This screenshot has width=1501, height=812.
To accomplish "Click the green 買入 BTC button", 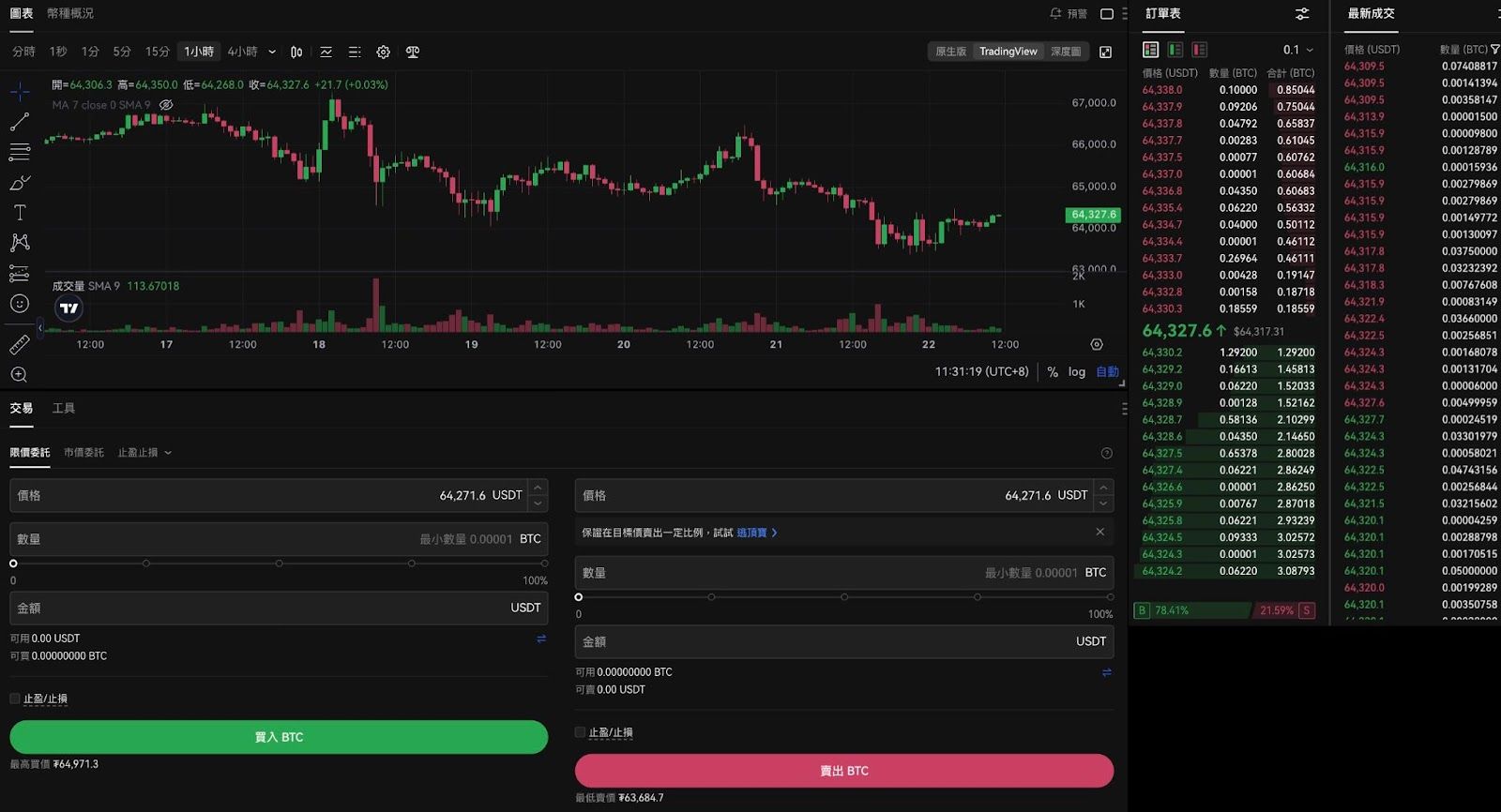I will point(279,737).
